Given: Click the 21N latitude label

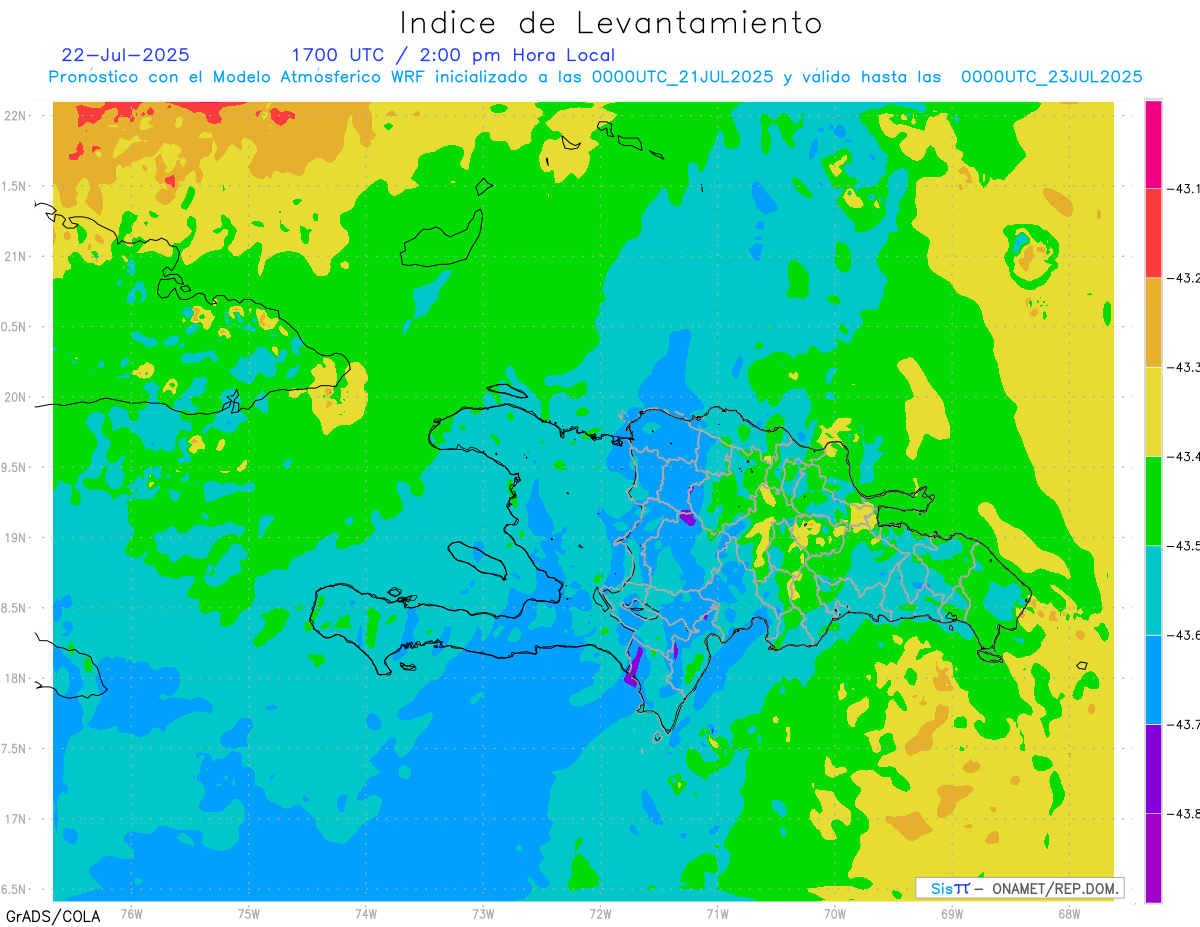Looking at the screenshot, I should pyautogui.click(x=16, y=257).
